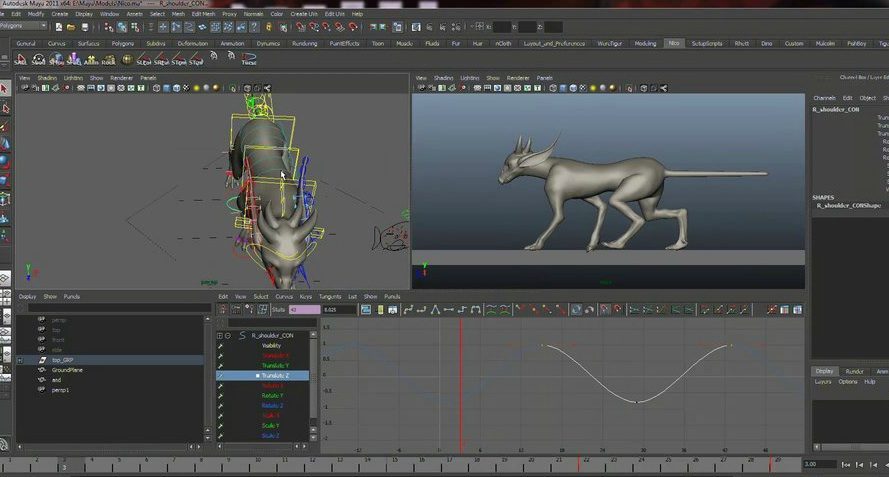Click red current-time line in Graph Editor

462,386
